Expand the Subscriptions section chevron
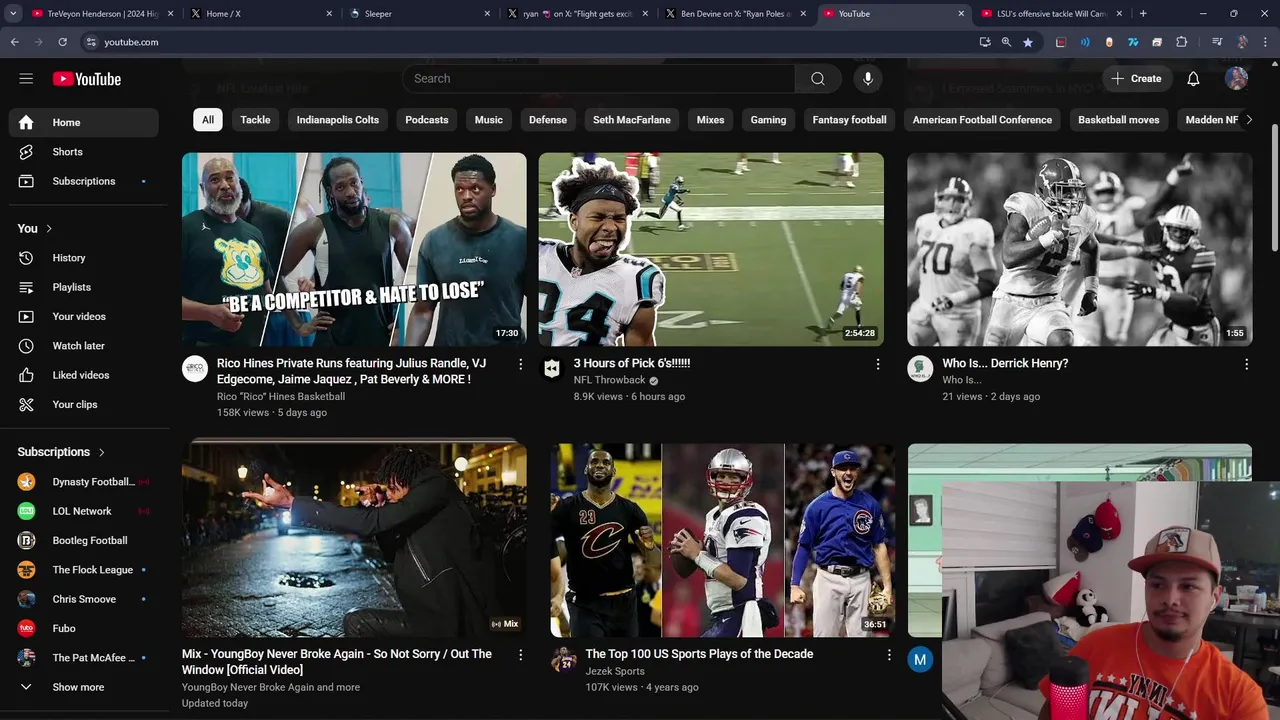The height and width of the screenshot is (720, 1280). pos(101,452)
